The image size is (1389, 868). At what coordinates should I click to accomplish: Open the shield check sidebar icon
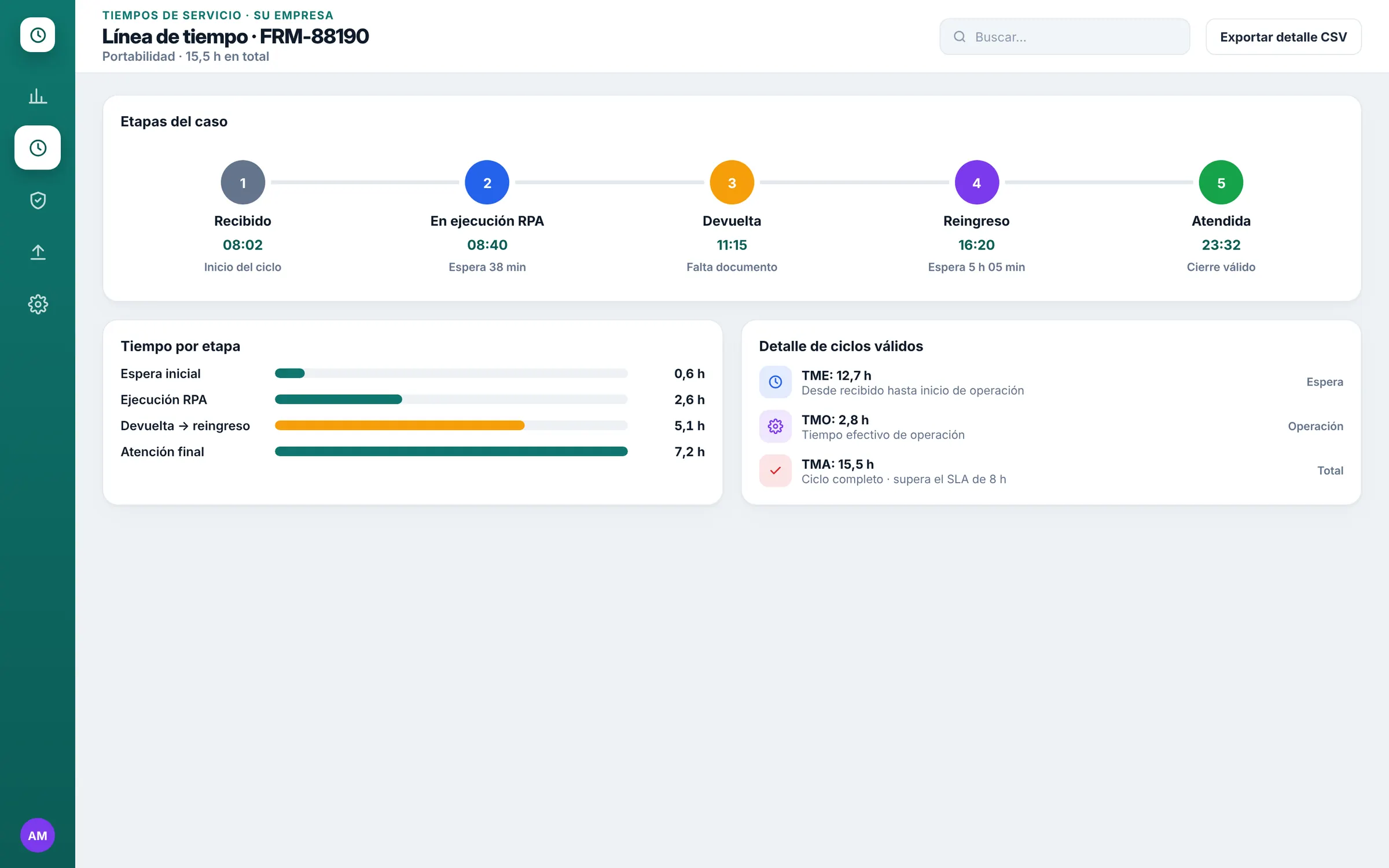click(x=38, y=200)
